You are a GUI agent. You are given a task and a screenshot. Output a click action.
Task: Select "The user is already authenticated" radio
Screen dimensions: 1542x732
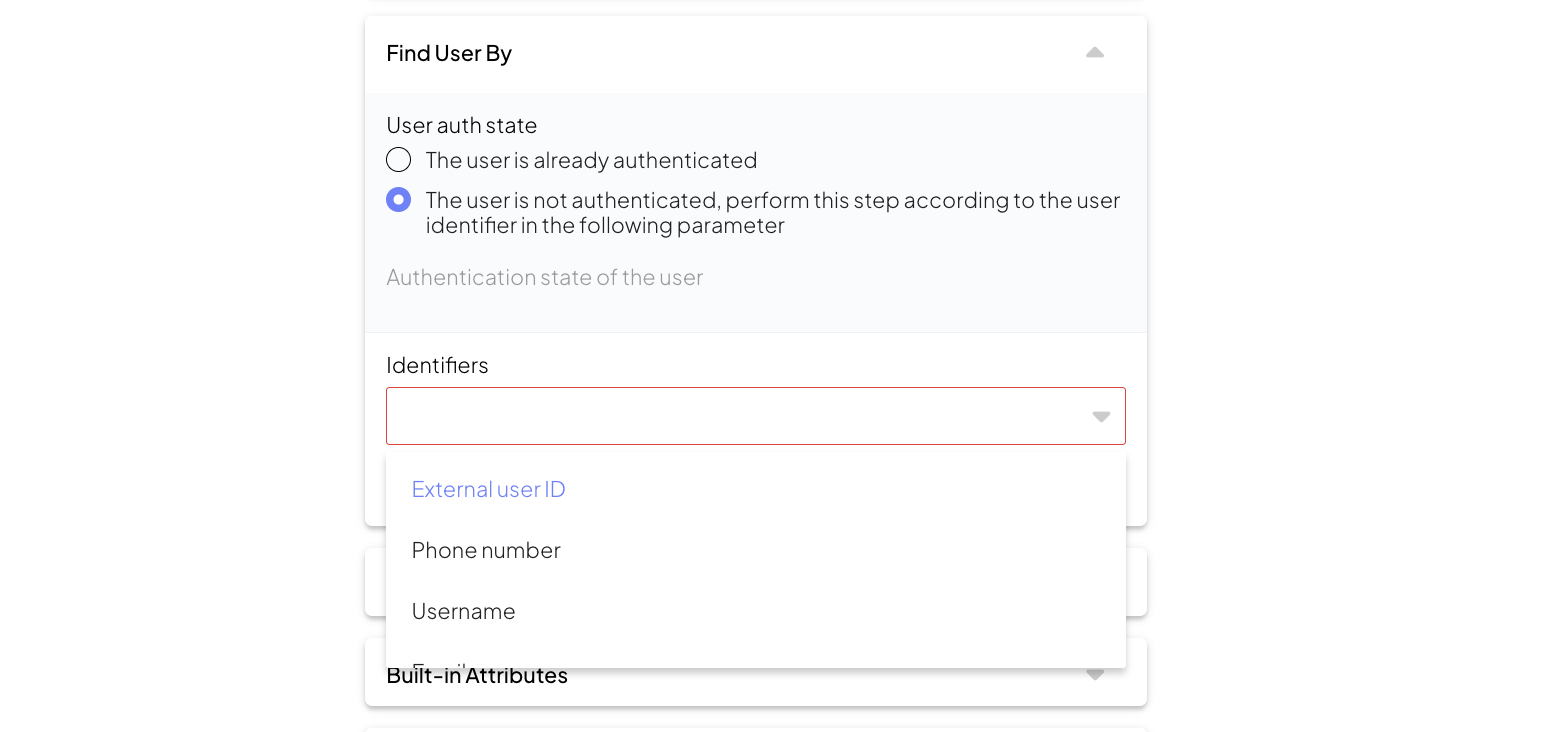coord(398,160)
